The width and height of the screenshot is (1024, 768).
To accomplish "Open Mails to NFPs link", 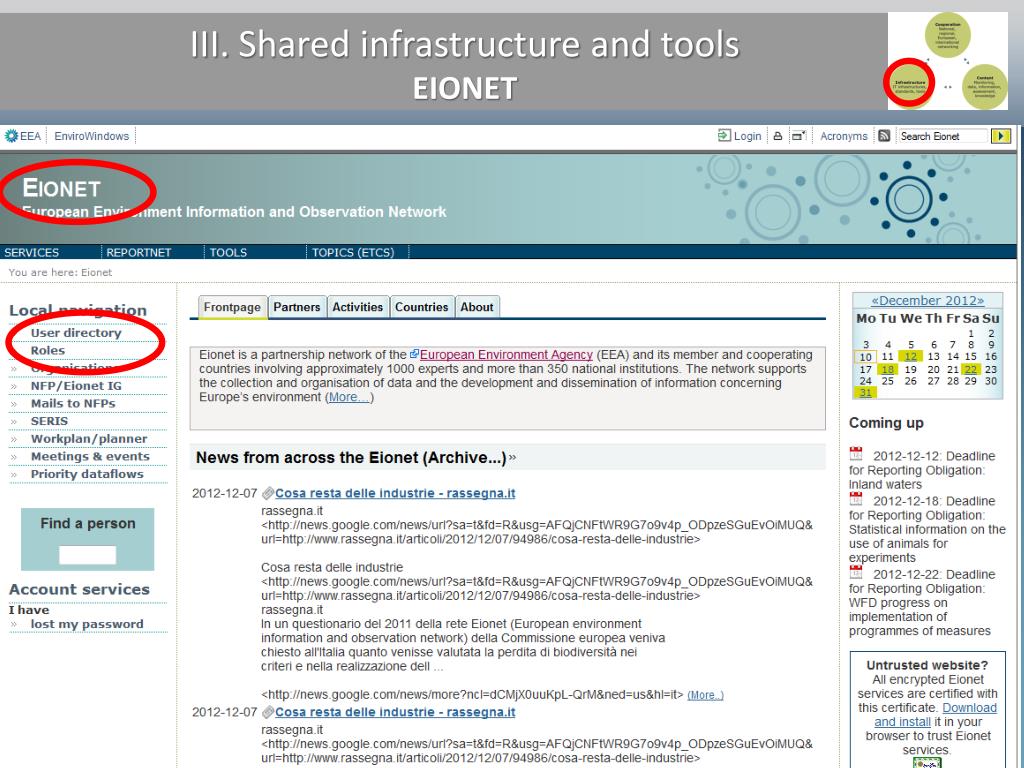I will tap(72, 403).
